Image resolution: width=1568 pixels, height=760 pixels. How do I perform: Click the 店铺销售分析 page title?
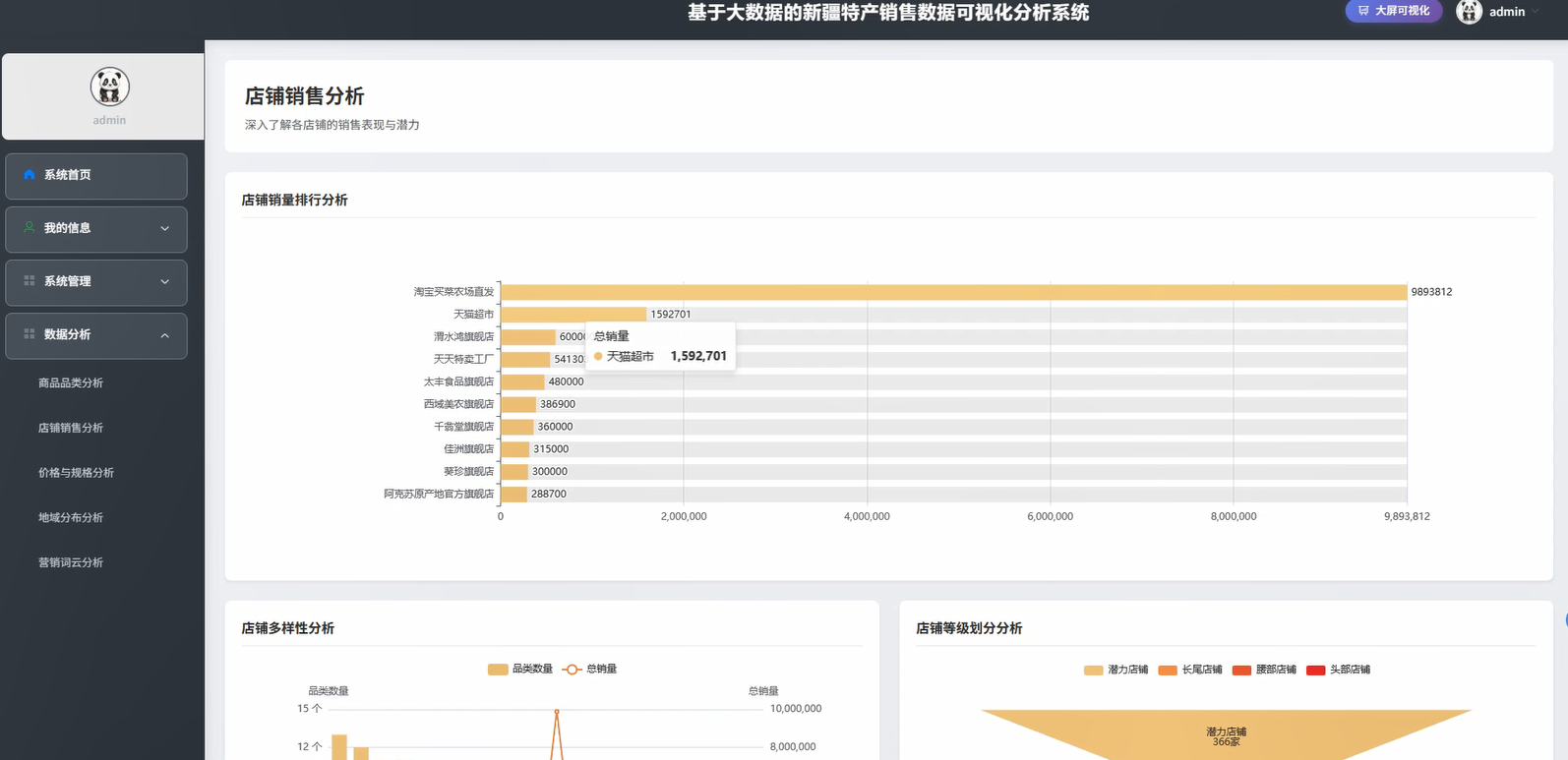pyautogui.click(x=304, y=96)
